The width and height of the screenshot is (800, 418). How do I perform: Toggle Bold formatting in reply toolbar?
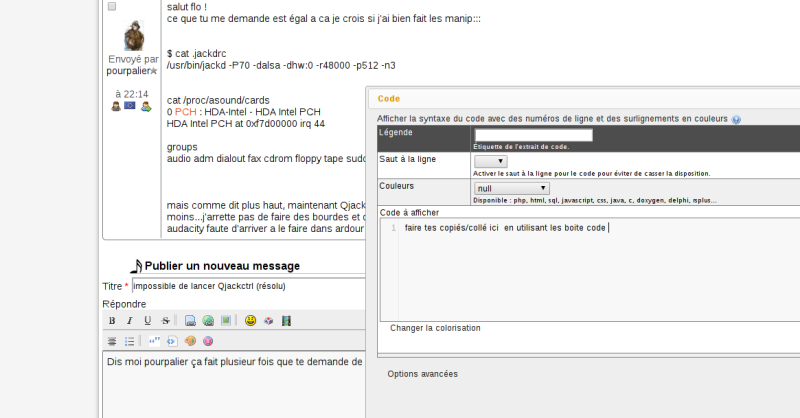pos(112,321)
